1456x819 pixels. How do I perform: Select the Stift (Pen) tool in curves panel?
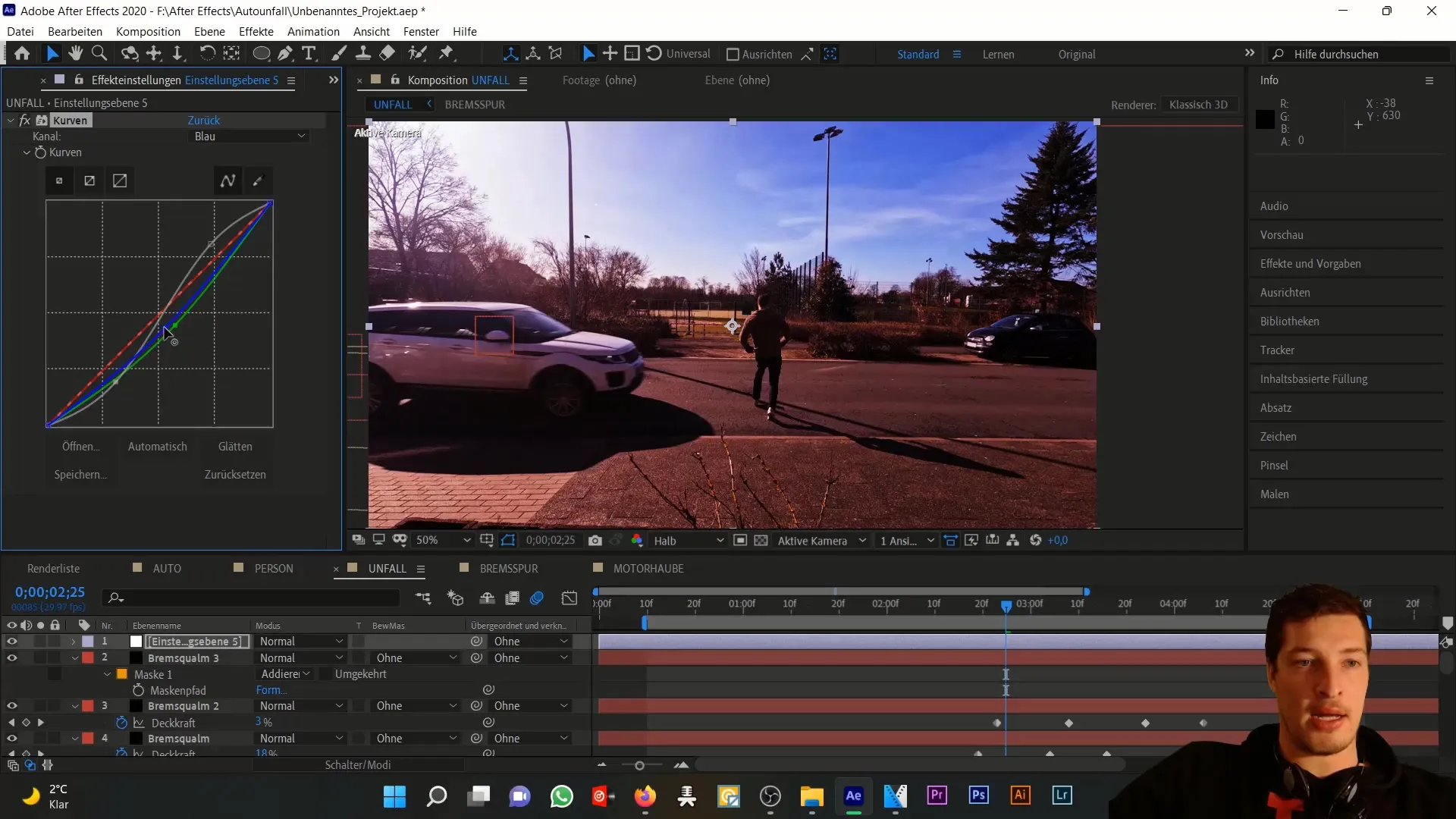257,181
